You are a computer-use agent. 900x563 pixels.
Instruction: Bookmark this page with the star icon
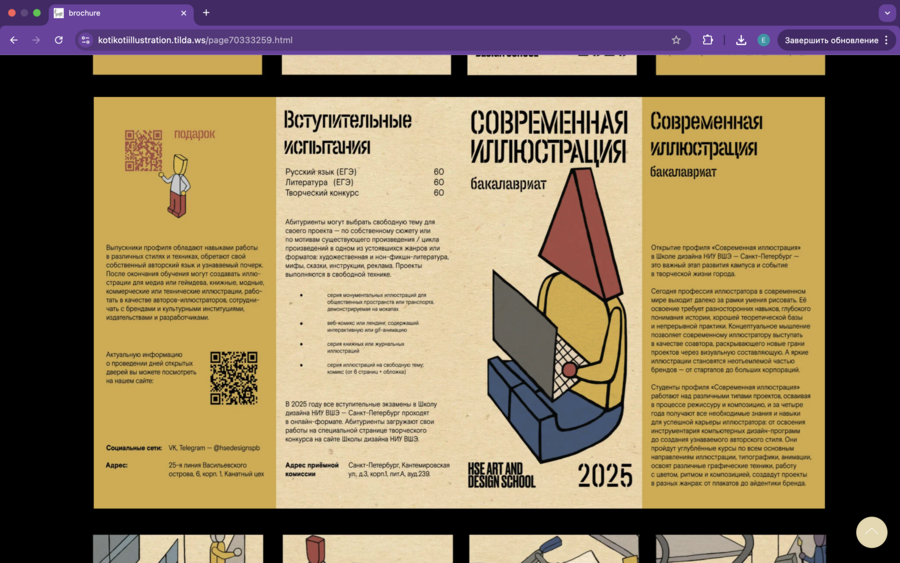click(676, 40)
